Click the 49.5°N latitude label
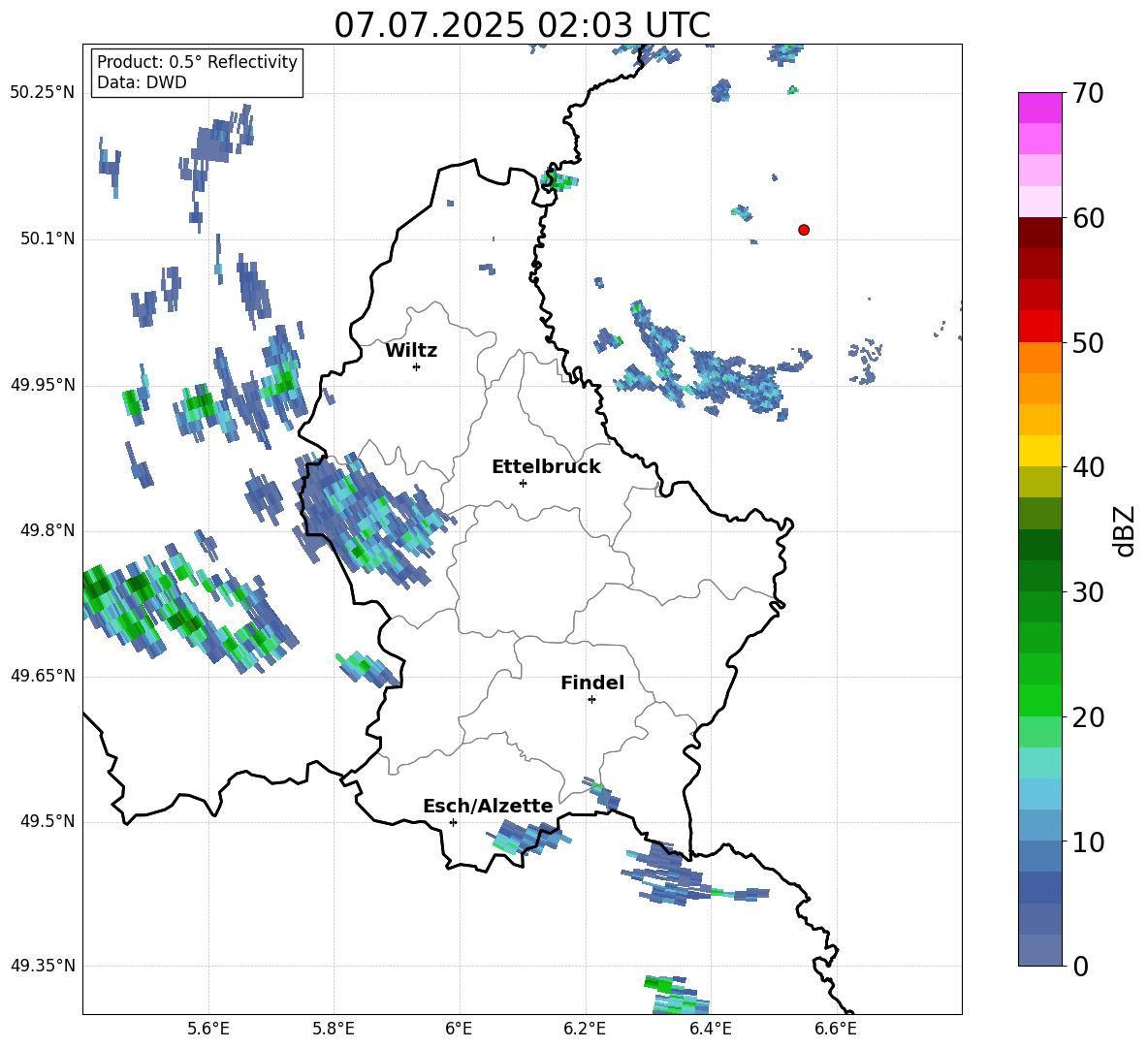This screenshot has width=1148, height=1048. pos(48,821)
